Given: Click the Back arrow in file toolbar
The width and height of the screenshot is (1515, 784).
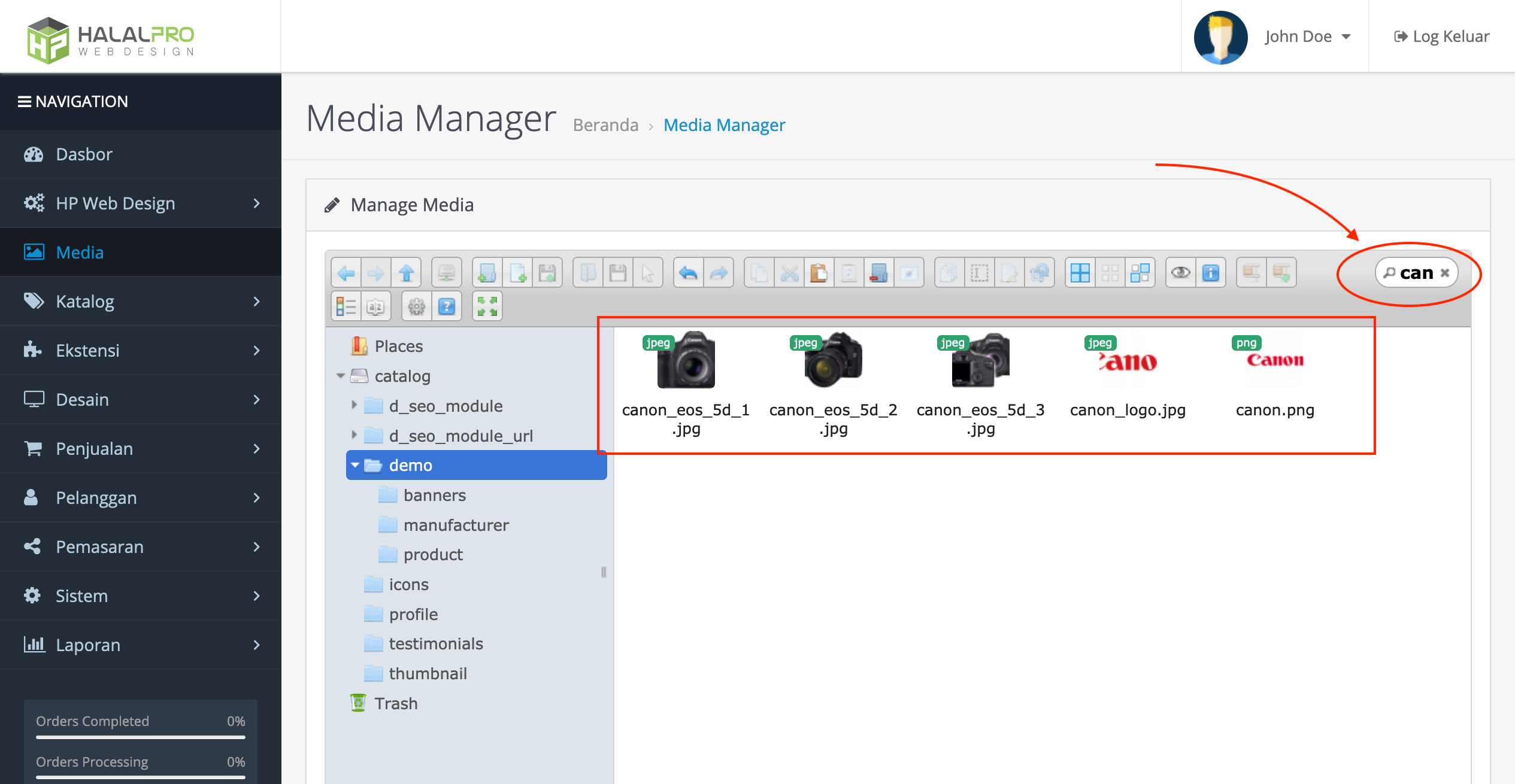Looking at the screenshot, I should pos(346,274).
